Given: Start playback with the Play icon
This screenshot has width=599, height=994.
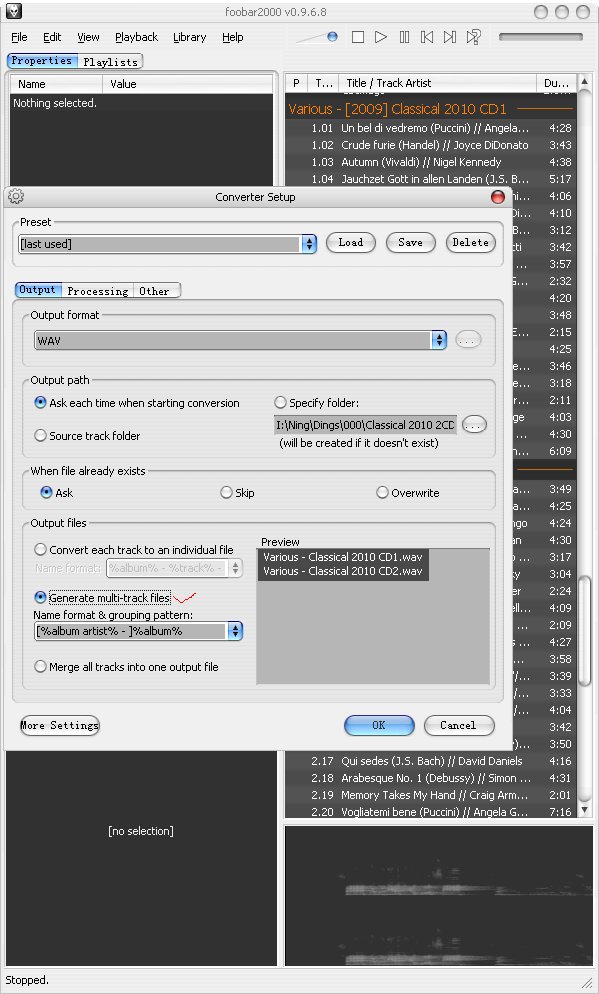Looking at the screenshot, I should [x=380, y=37].
